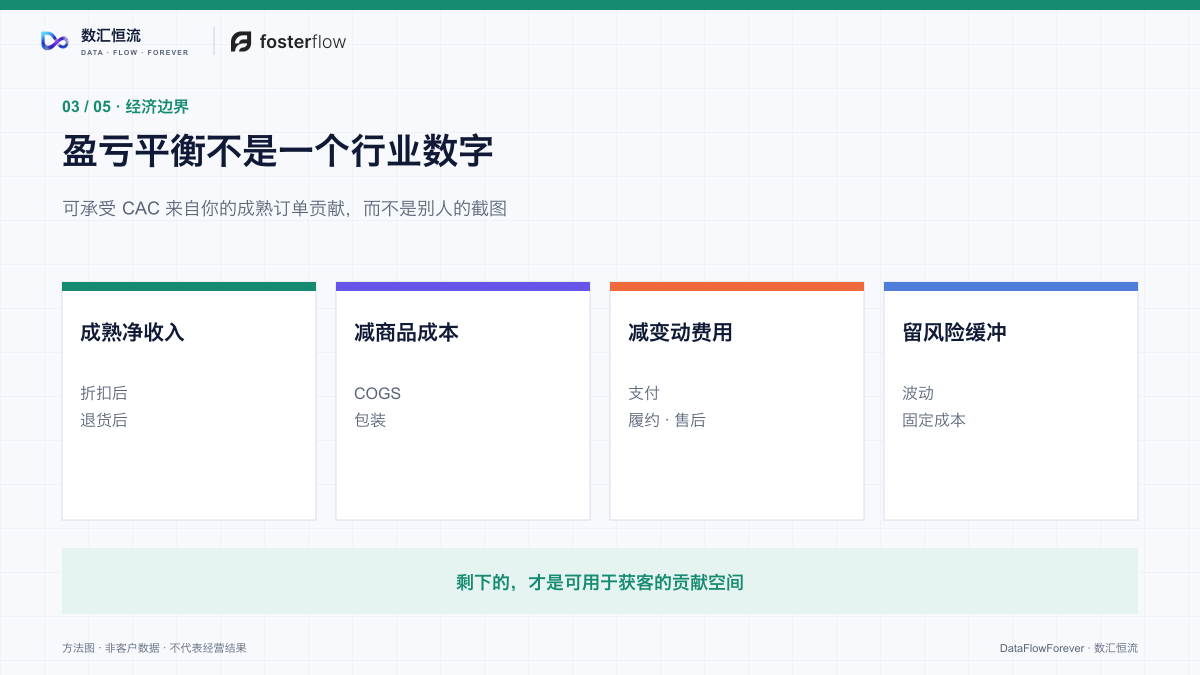This screenshot has width=1200, height=675.
Task: Click the fosterflow logo icon
Action: (x=241, y=42)
